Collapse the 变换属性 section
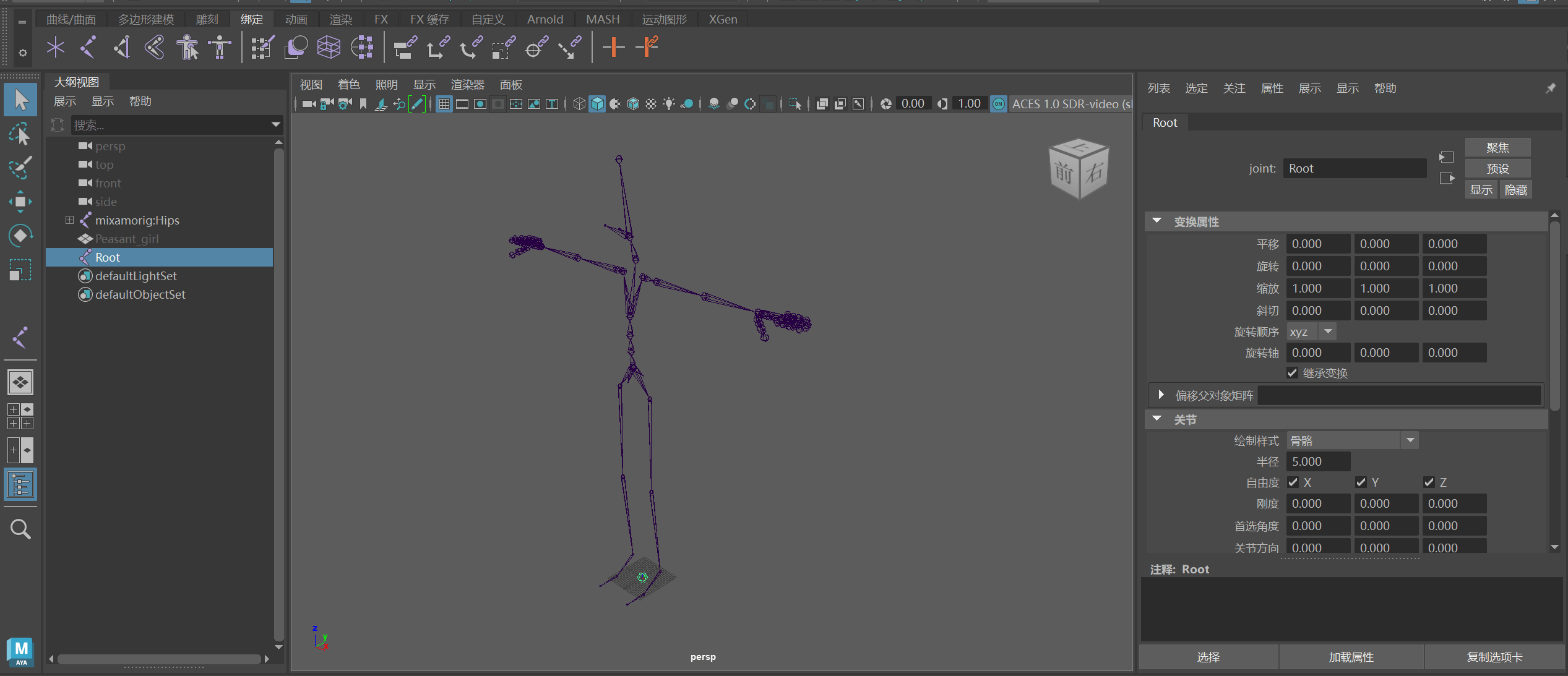 pyautogui.click(x=1157, y=221)
